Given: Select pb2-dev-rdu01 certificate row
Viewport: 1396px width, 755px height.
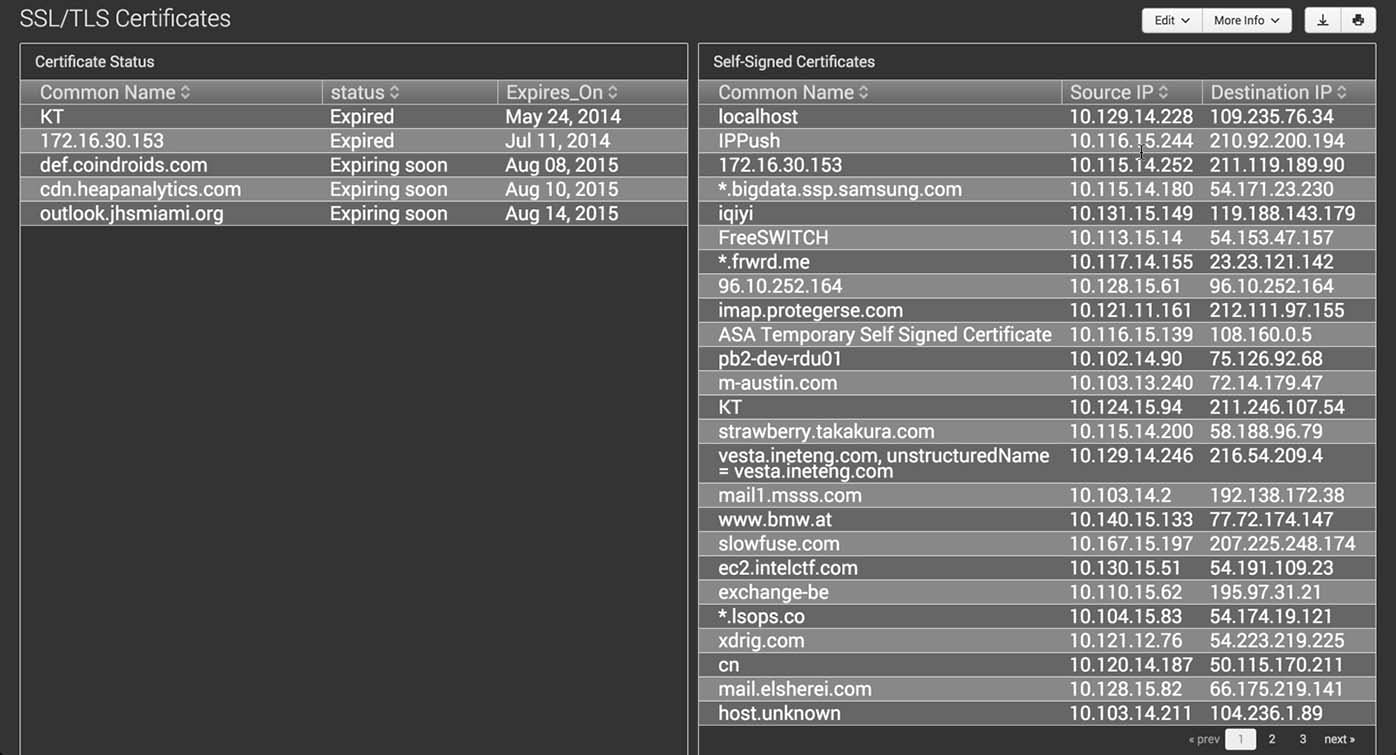Looking at the screenshot, I should [x=1037, y=358].
